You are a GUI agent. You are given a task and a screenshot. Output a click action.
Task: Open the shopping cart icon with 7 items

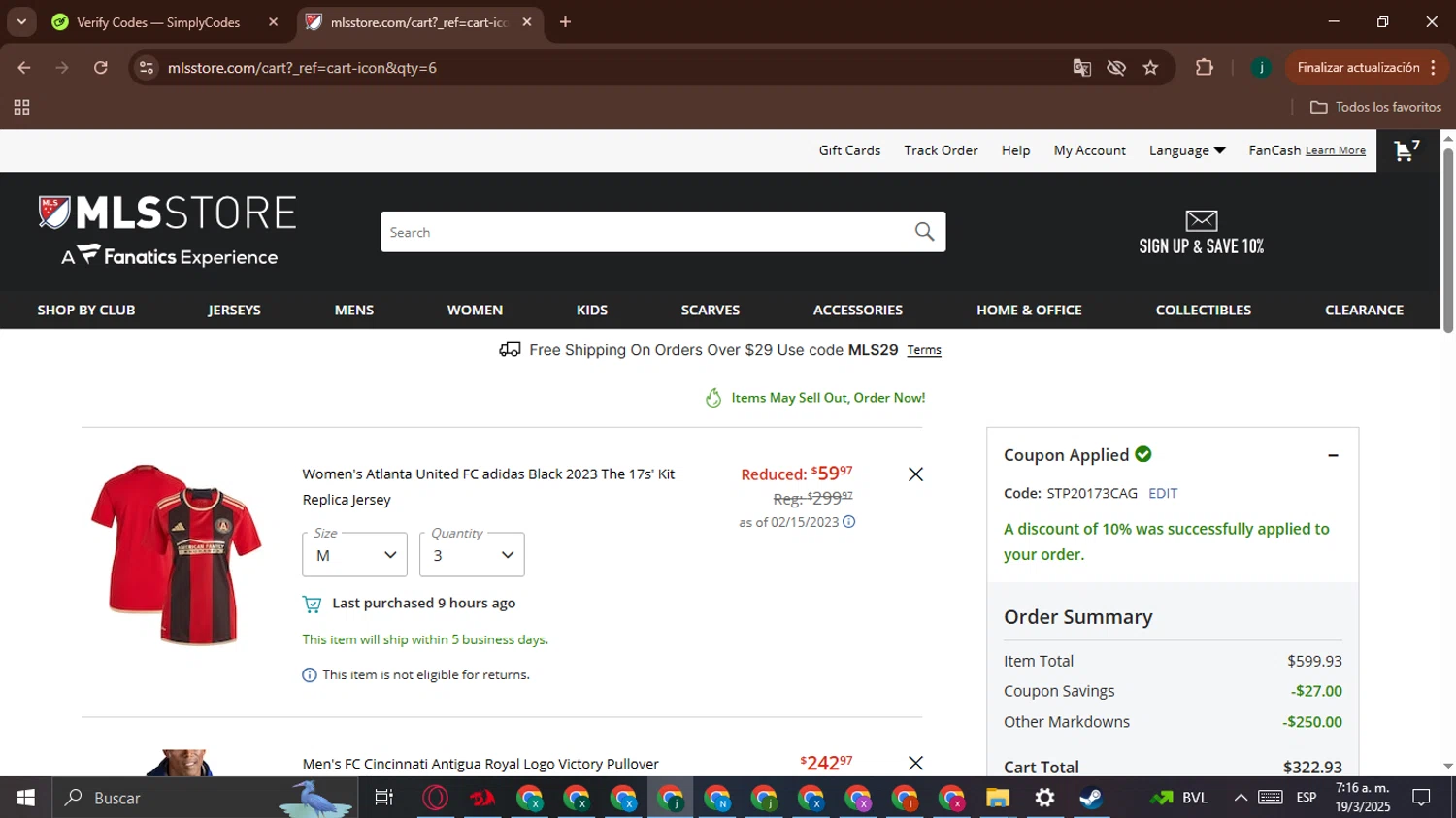[1406, 150]
